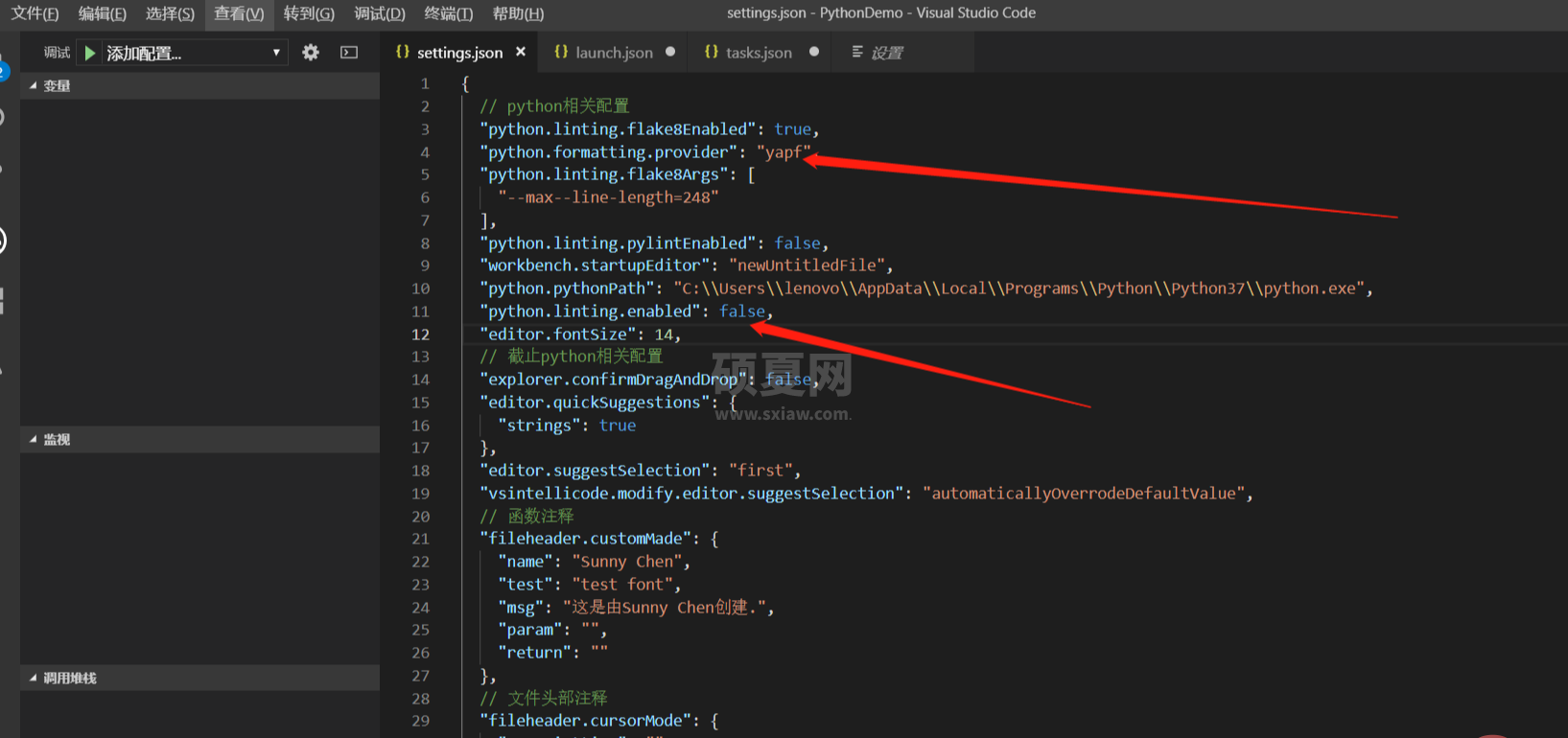Screen dimensions: 1568x738
Task: Click the "--max--line-length=248" string
Action: pos(608,197)
